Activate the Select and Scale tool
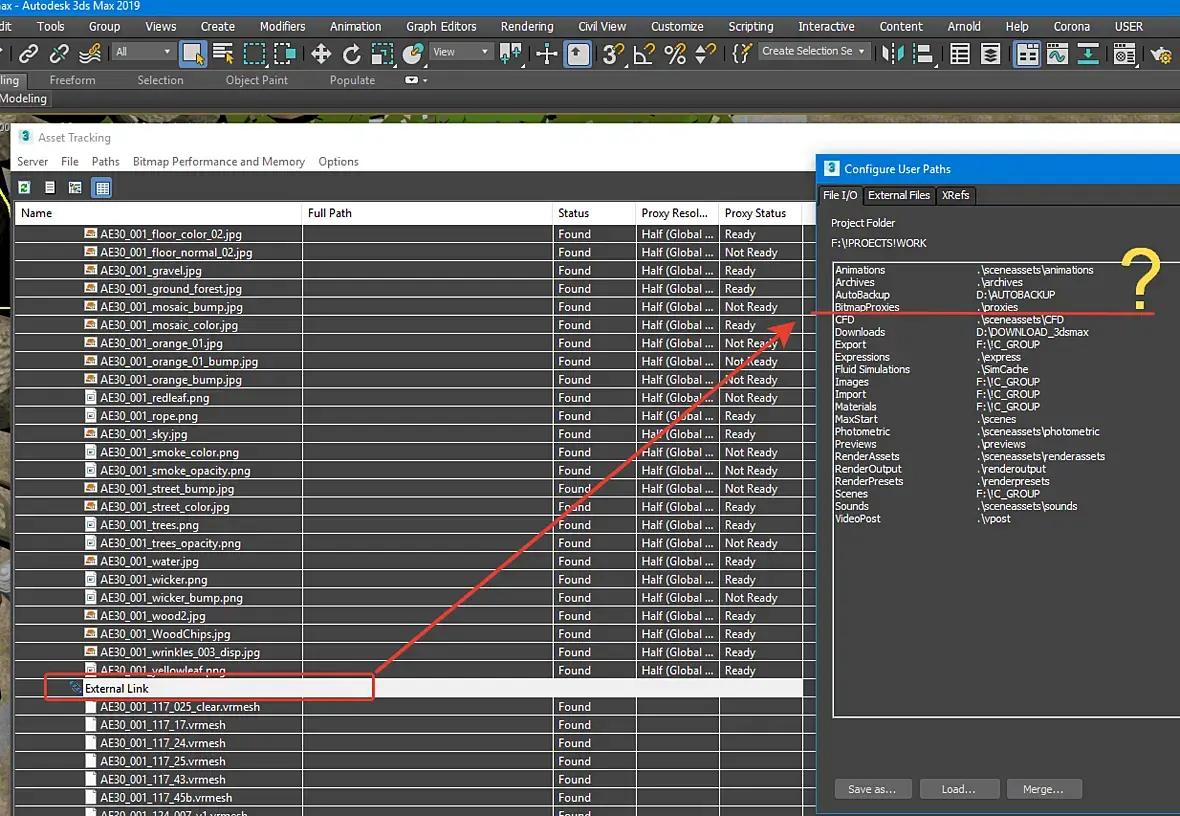Screen dimensions: 1180x816 (x=382, y=53)
